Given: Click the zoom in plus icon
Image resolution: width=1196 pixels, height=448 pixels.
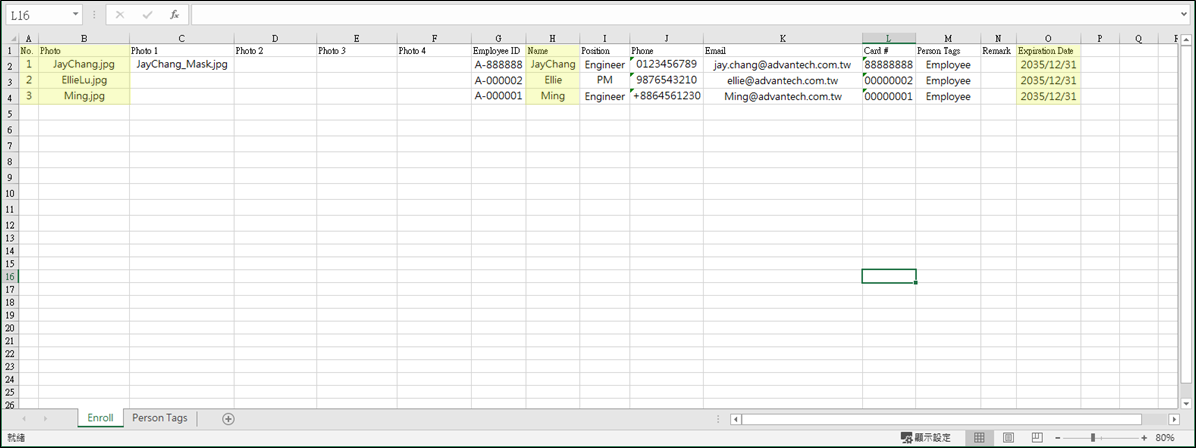Looking at the screenshot, I should [1144, 437].
